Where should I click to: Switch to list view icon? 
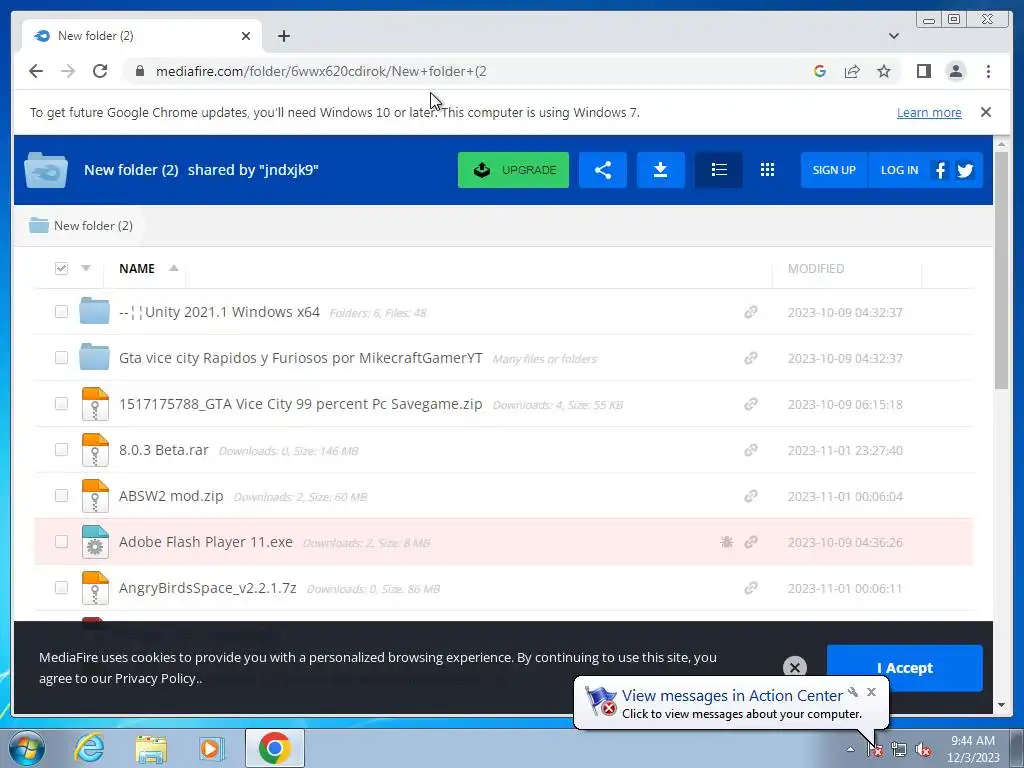point(719,170)
